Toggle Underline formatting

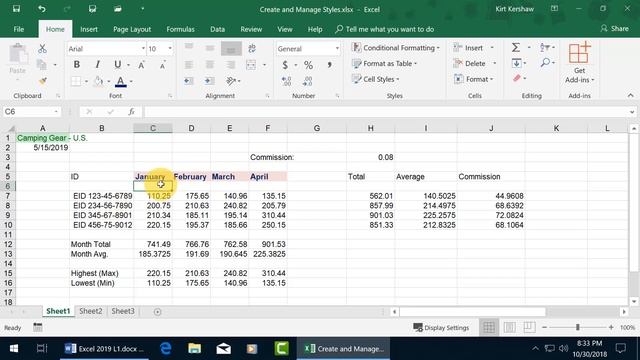tap(118, 64)
